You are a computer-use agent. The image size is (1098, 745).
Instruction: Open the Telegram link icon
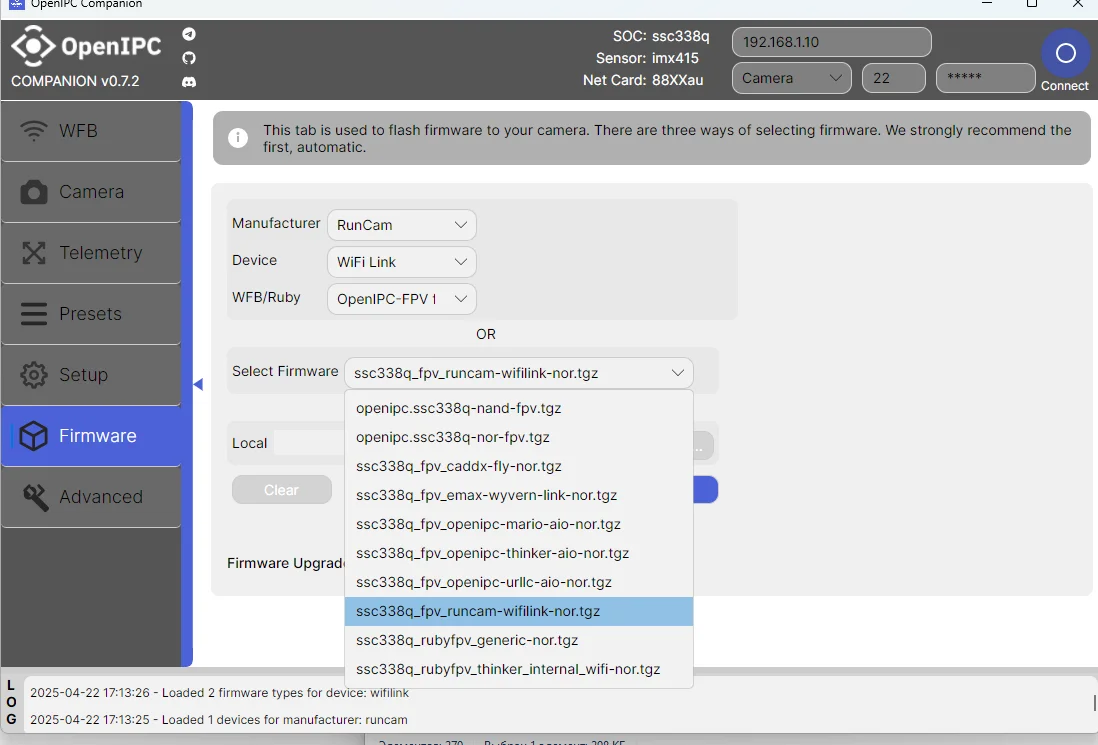[x=189, y=34]
